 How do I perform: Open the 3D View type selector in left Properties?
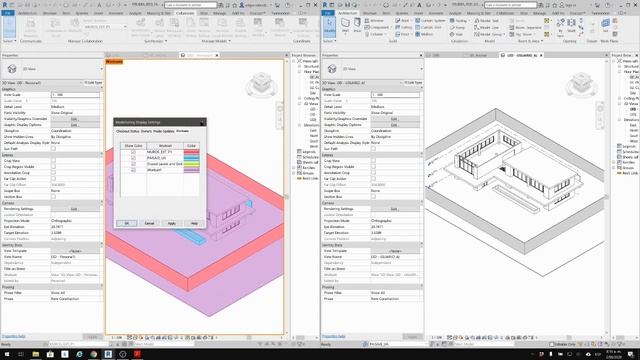tap(52, 69)
